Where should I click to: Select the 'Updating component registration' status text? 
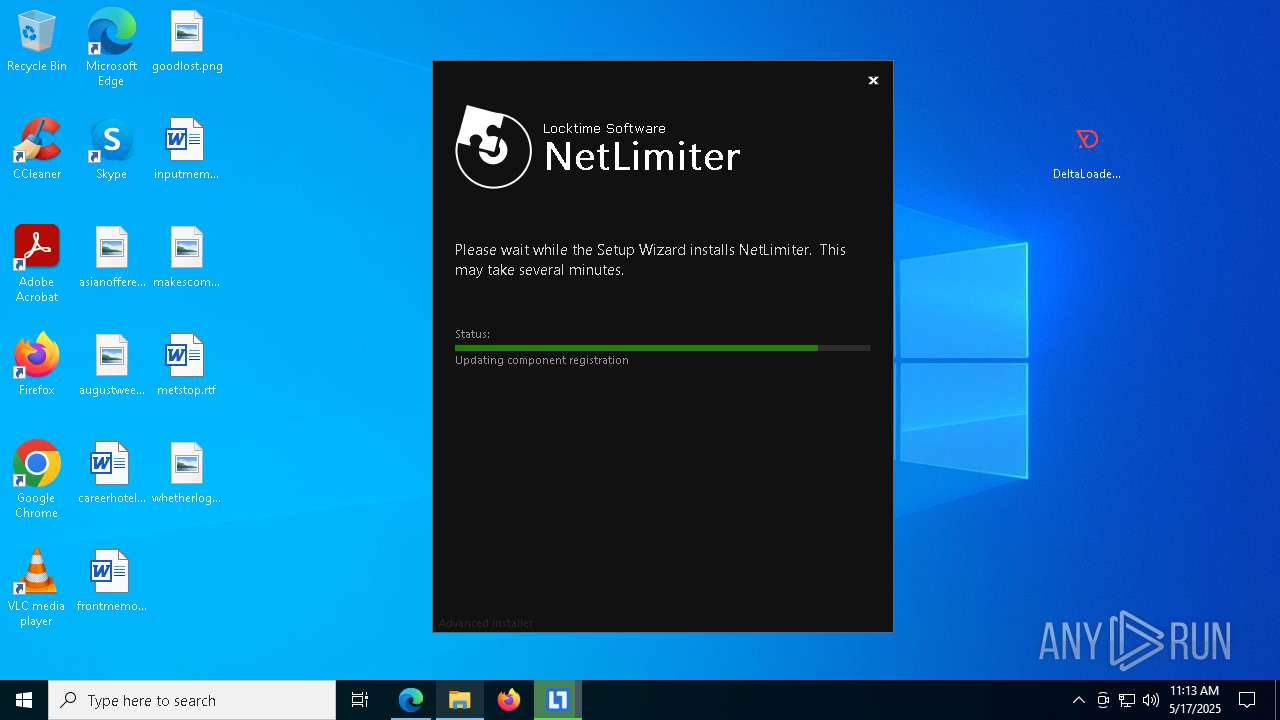click(x=542, y=360)
